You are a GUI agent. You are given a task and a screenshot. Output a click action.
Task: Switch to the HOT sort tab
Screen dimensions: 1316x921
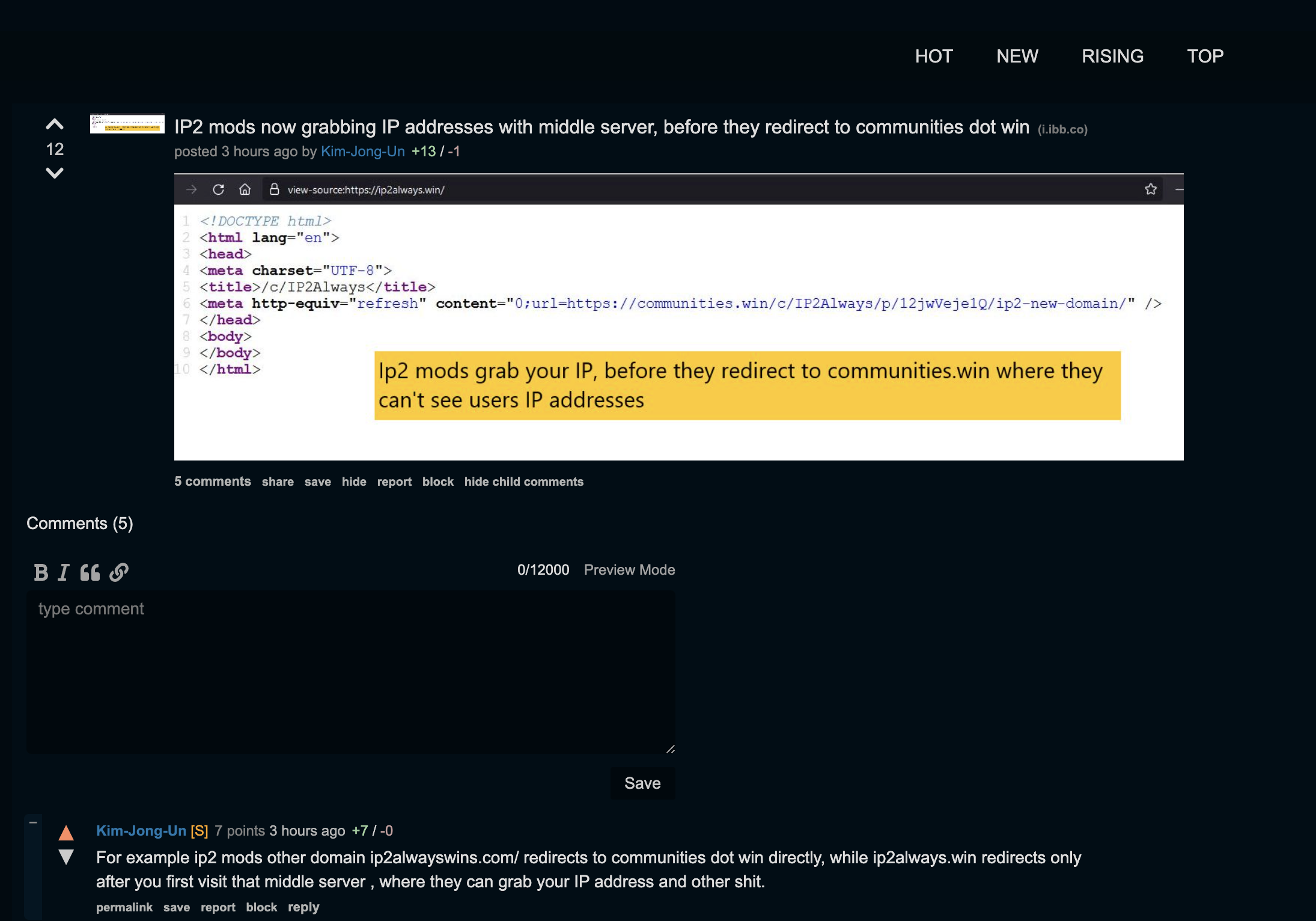coord(934,56)
